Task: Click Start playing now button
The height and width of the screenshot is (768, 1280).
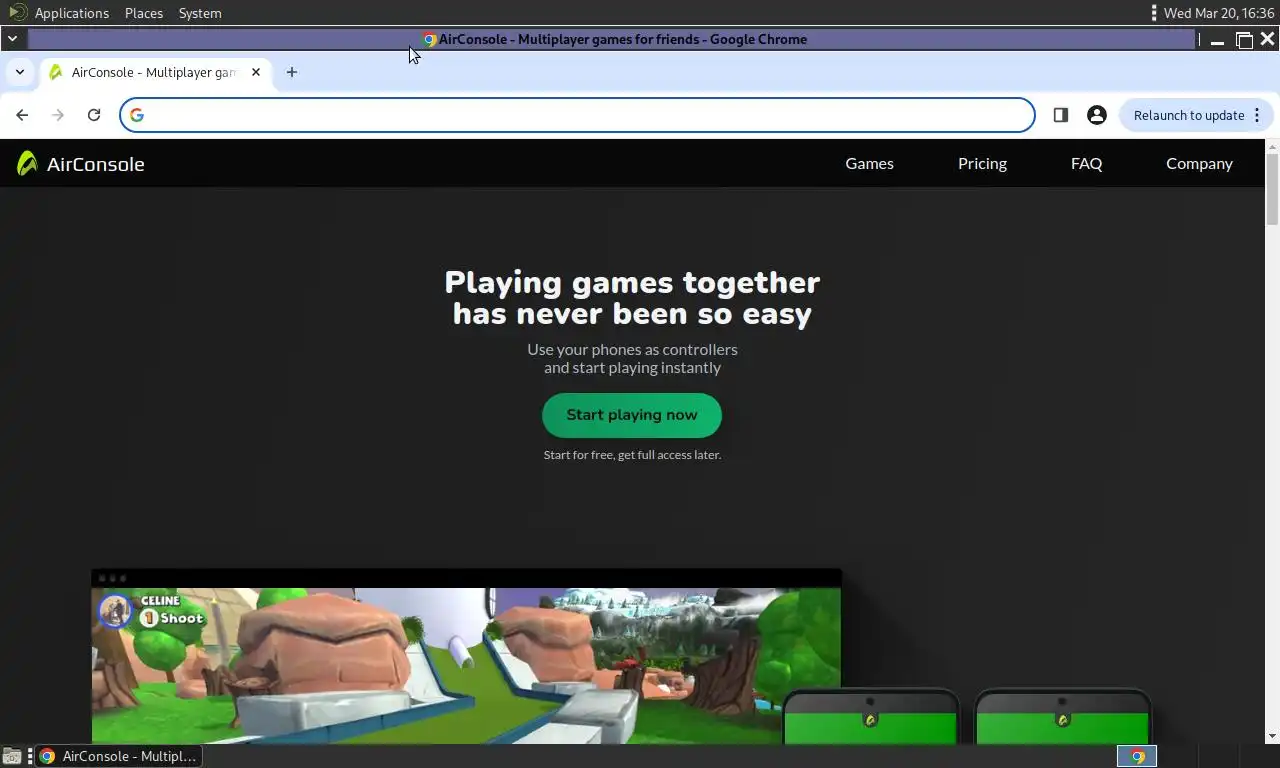Action: tap(632, 415)
